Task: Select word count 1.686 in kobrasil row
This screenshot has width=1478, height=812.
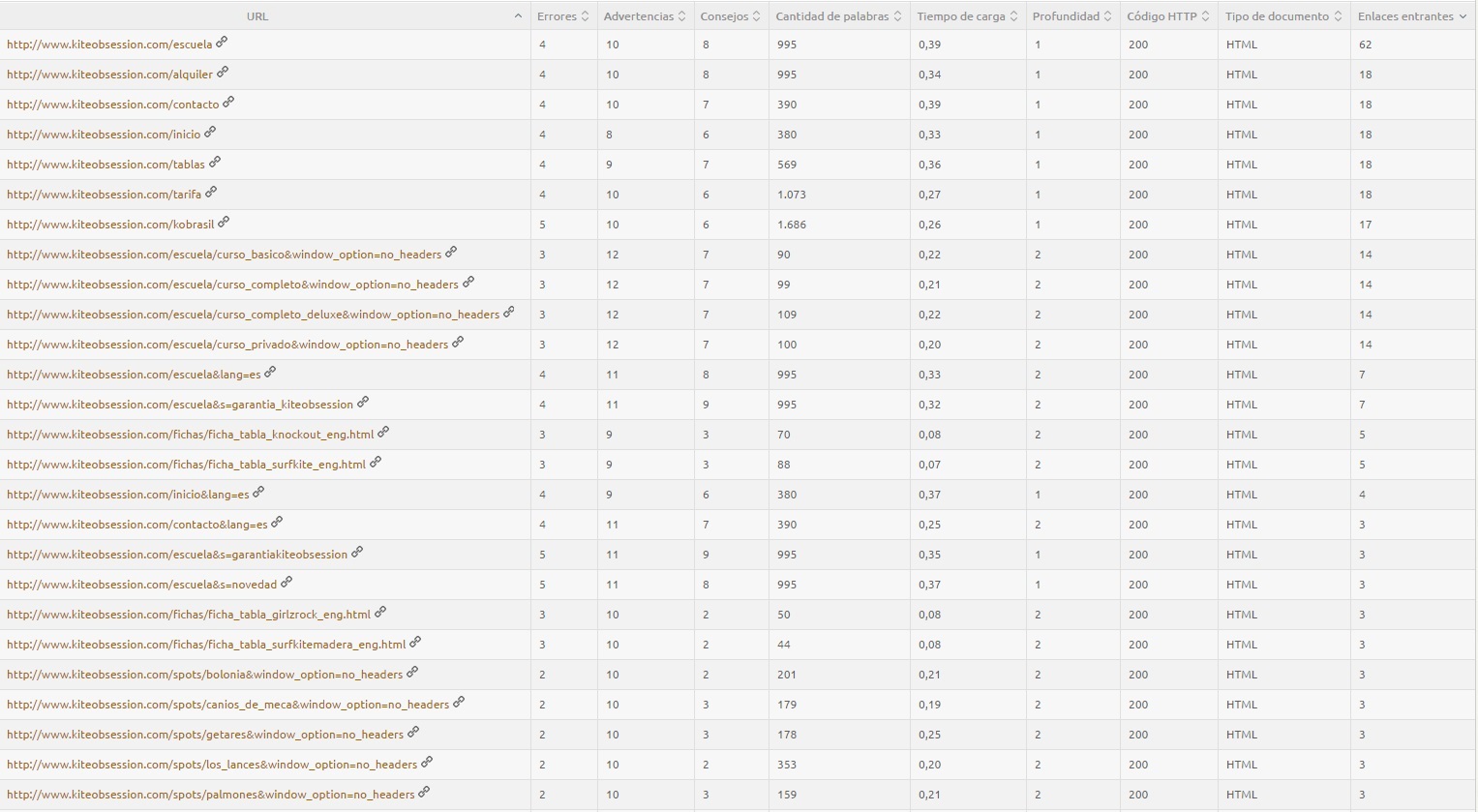Action: (791, 225)
